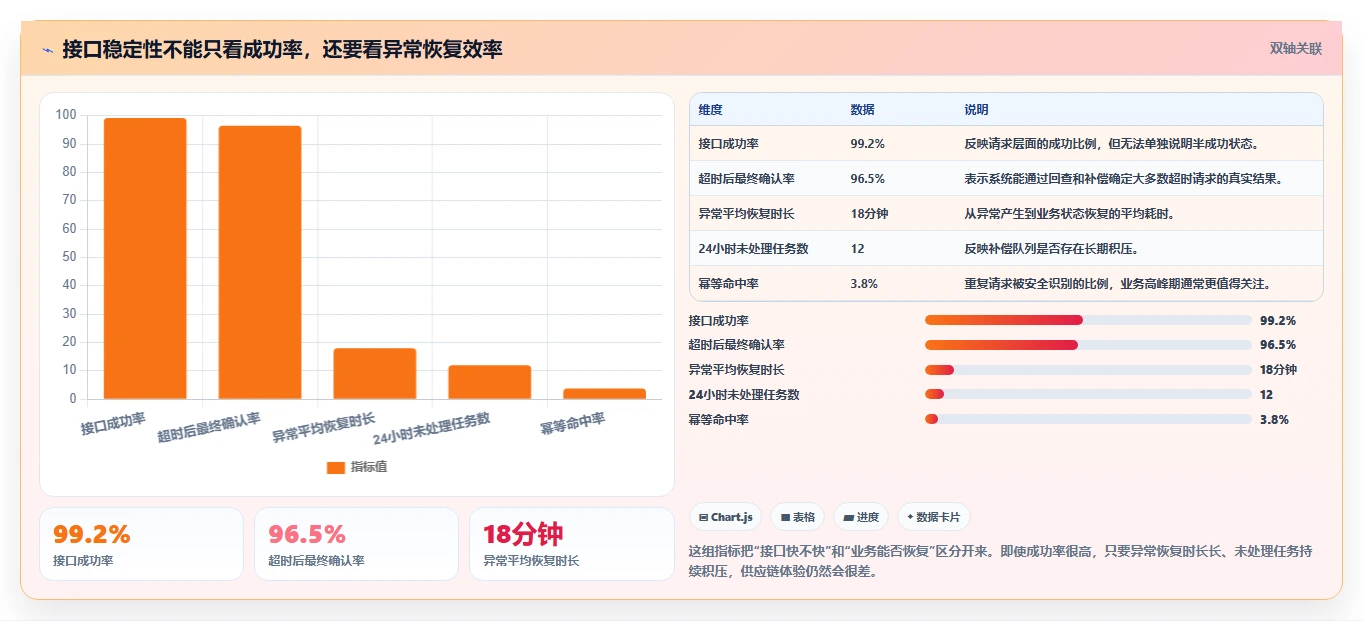Click the 幂等命中率 bar in chart
Image resolution: width=1363 pixels, height=621 pixels.
tap(605, 394)
